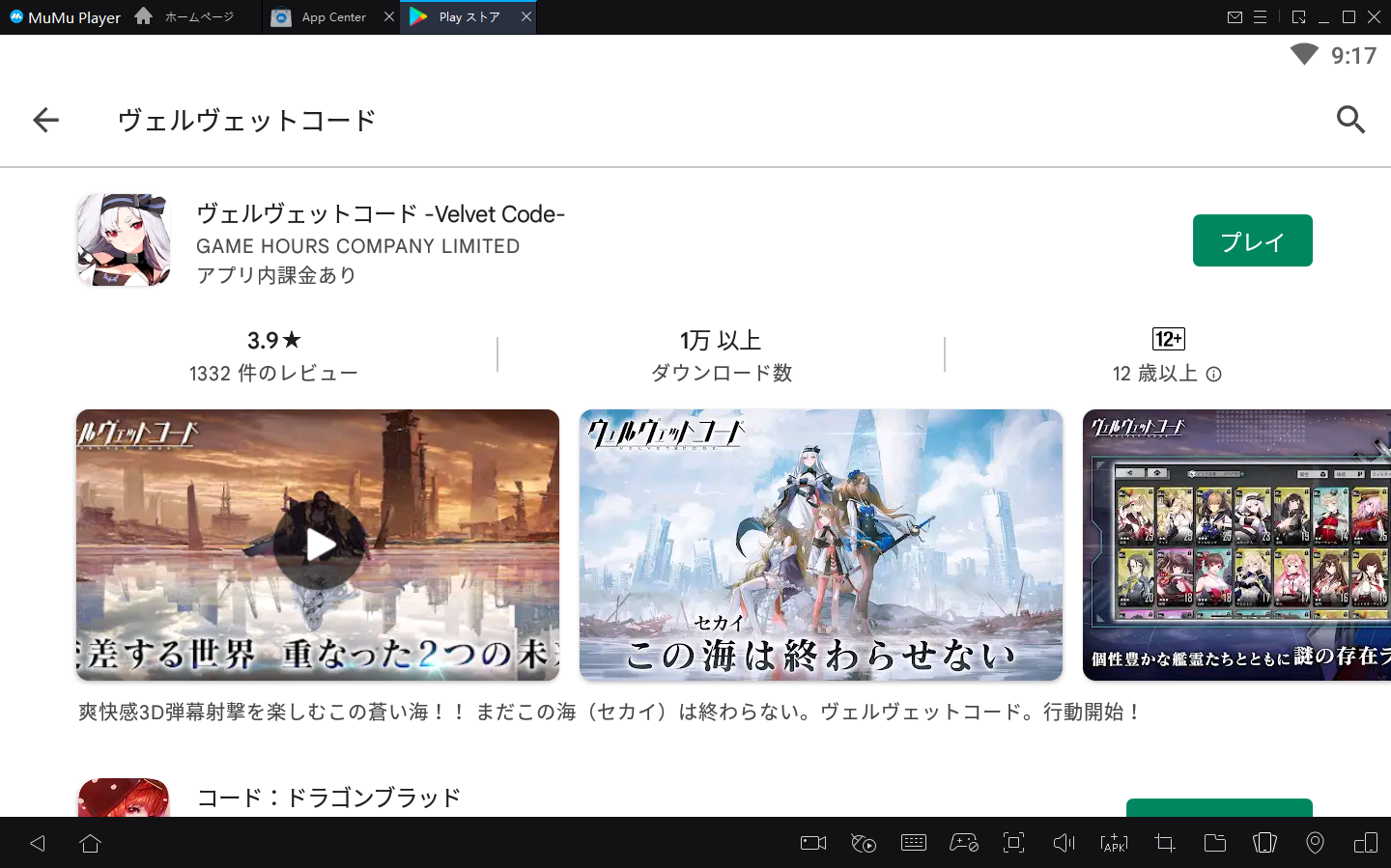Viewport: 1391px width, 868px height.
Task: Open the virtual location pin icon
Action: (1315, 843)
